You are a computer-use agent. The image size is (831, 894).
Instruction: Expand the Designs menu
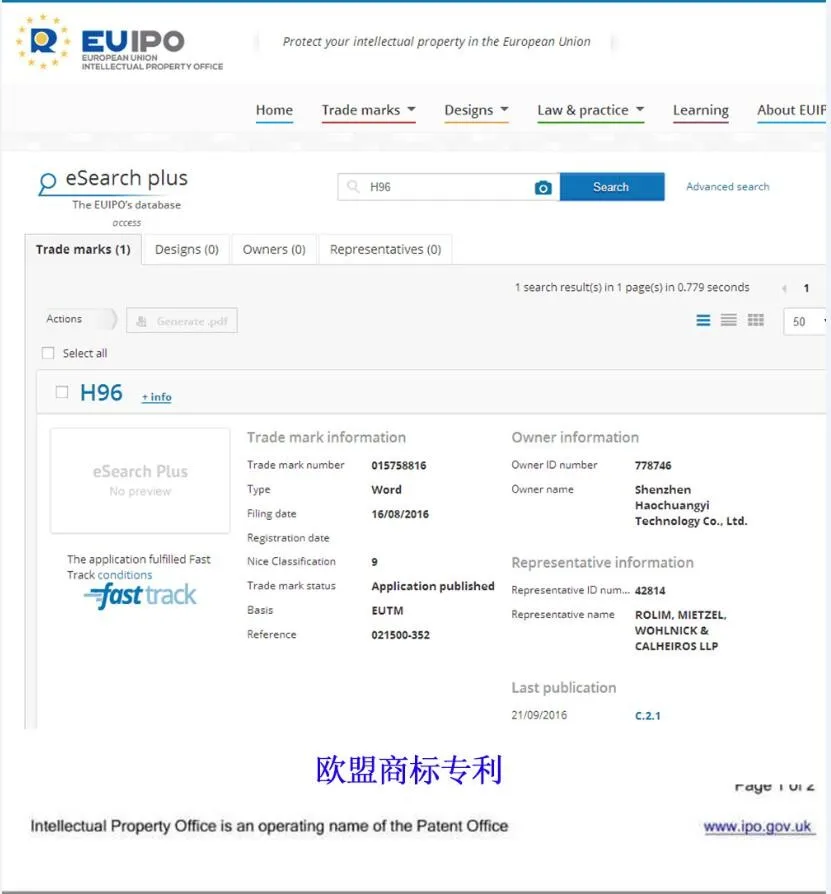point(476,110)
